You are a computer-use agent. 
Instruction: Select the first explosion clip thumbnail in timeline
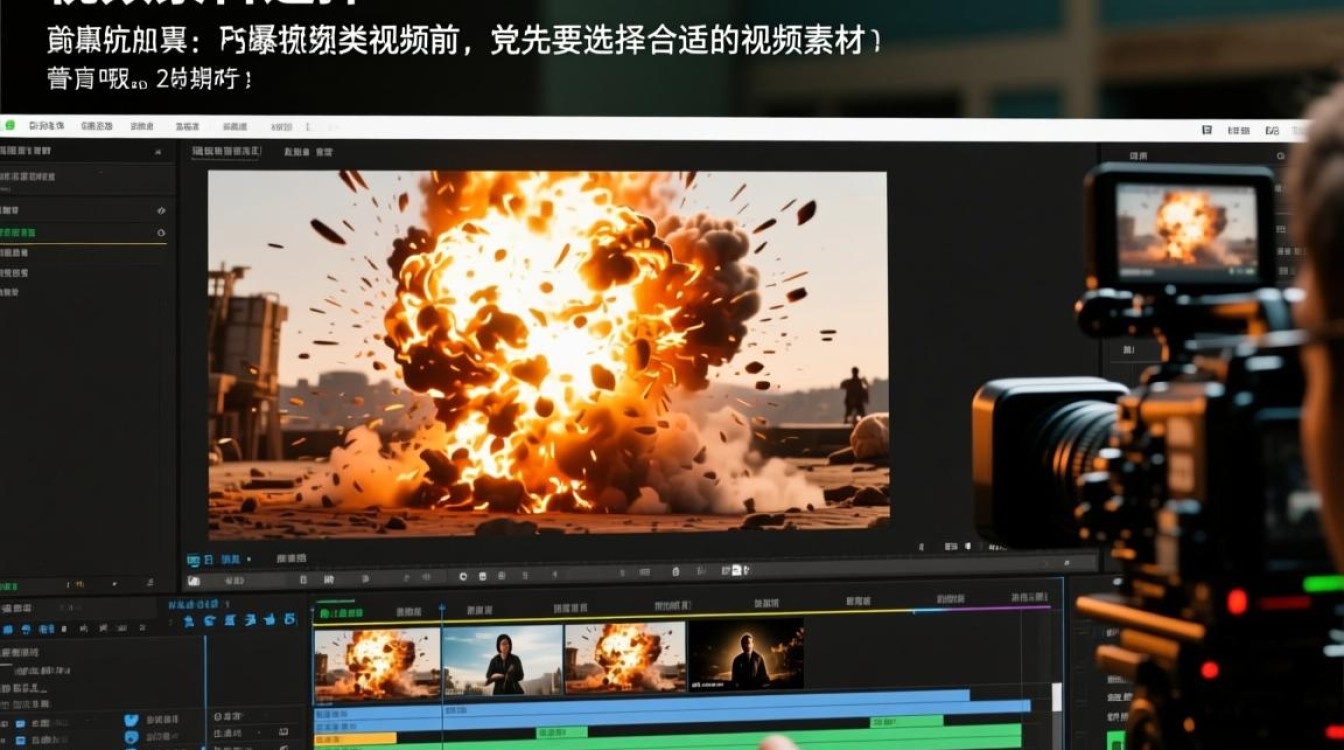point(377,662)
